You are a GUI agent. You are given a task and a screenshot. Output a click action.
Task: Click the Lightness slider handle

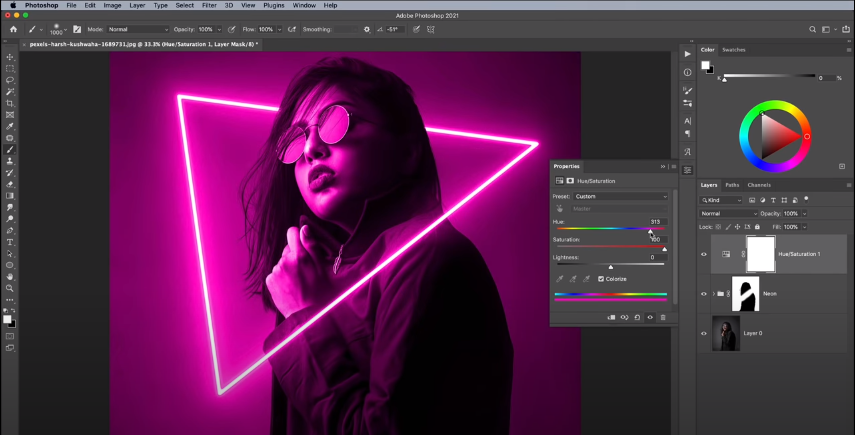coord(610,266)
